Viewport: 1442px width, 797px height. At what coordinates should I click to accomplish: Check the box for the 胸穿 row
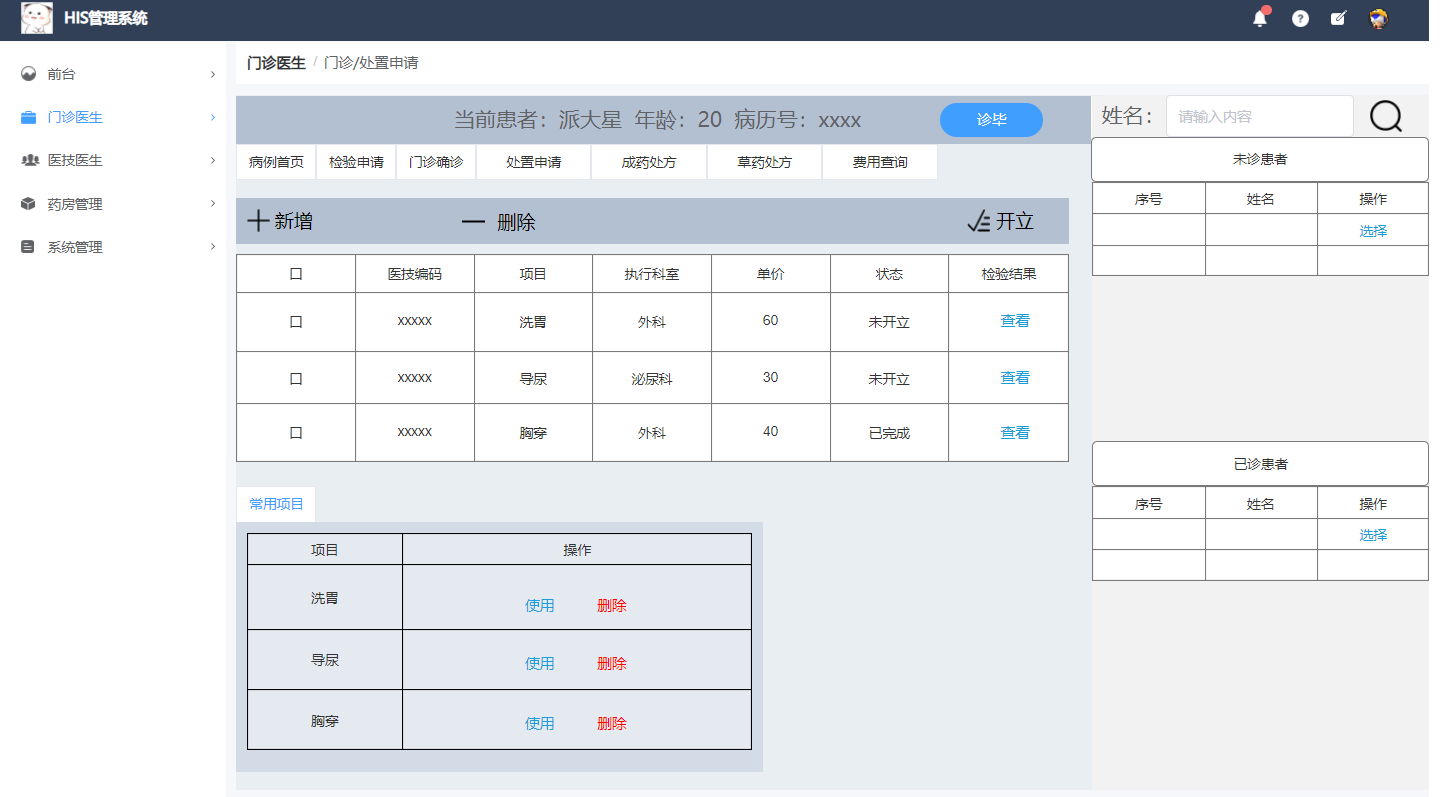click(x=296, y=433)
